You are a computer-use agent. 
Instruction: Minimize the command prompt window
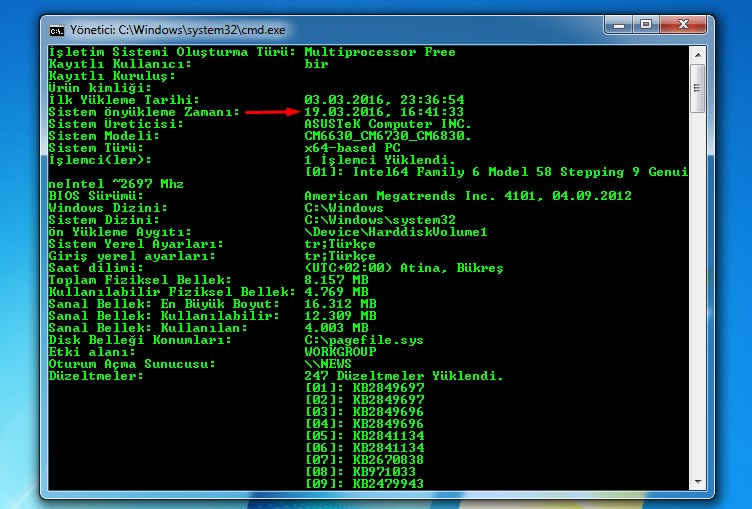618,25
